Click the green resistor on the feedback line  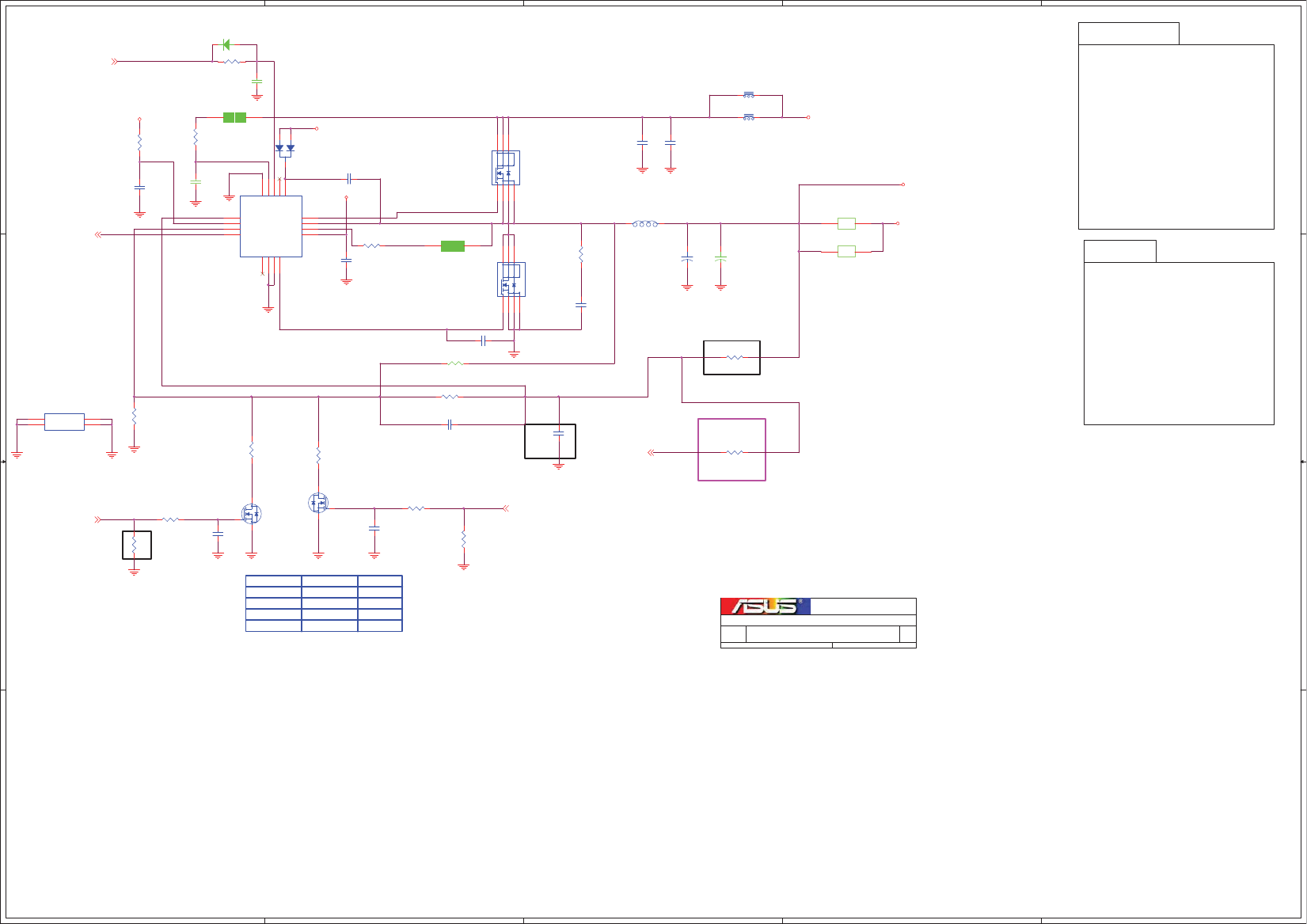pyautogui.click(x=456, y=363)
